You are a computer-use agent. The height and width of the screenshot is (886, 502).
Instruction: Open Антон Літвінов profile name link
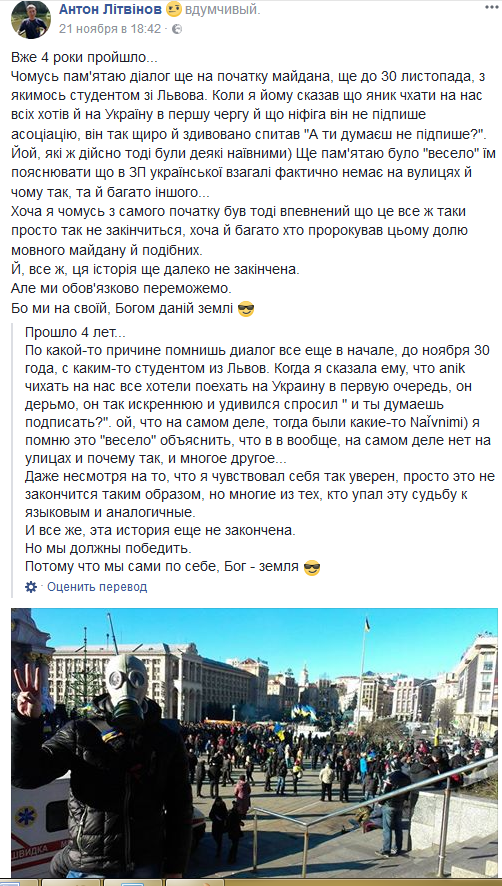point(111,9)
